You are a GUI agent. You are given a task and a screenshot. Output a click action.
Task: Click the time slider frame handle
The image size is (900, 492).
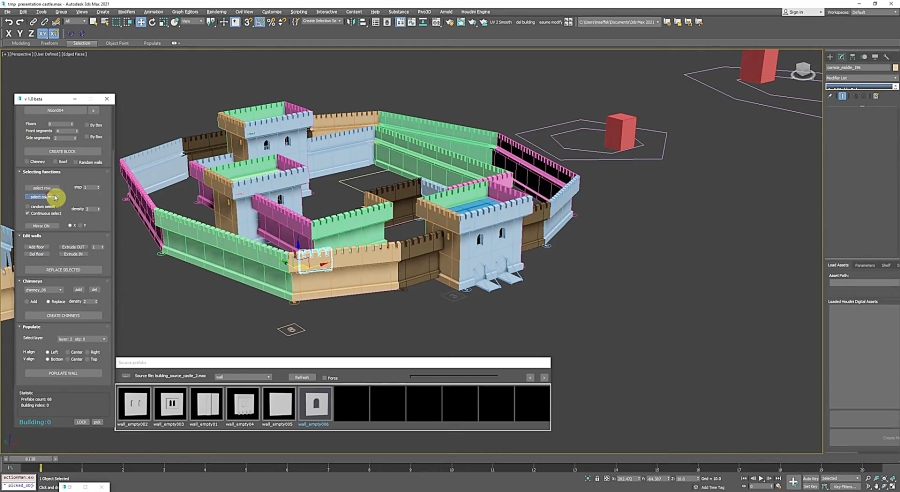coord(30,459)
